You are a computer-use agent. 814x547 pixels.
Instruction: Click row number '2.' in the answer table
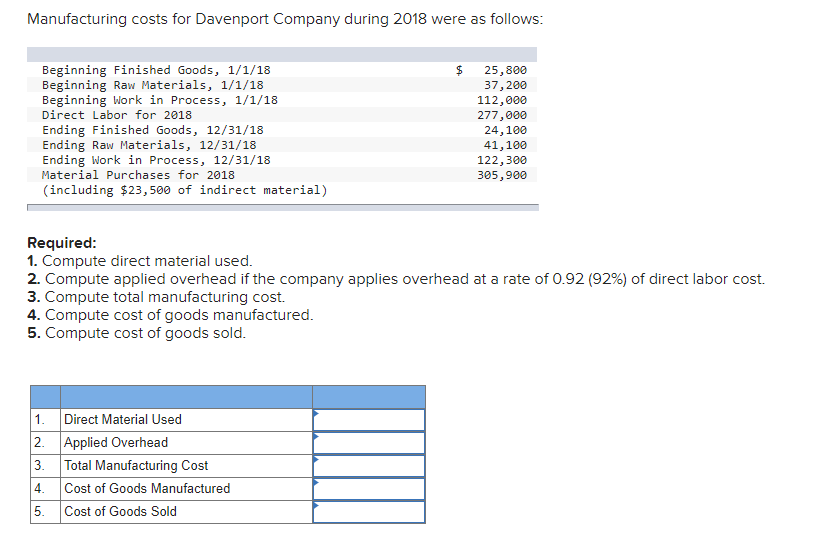(x=39, y=442)
